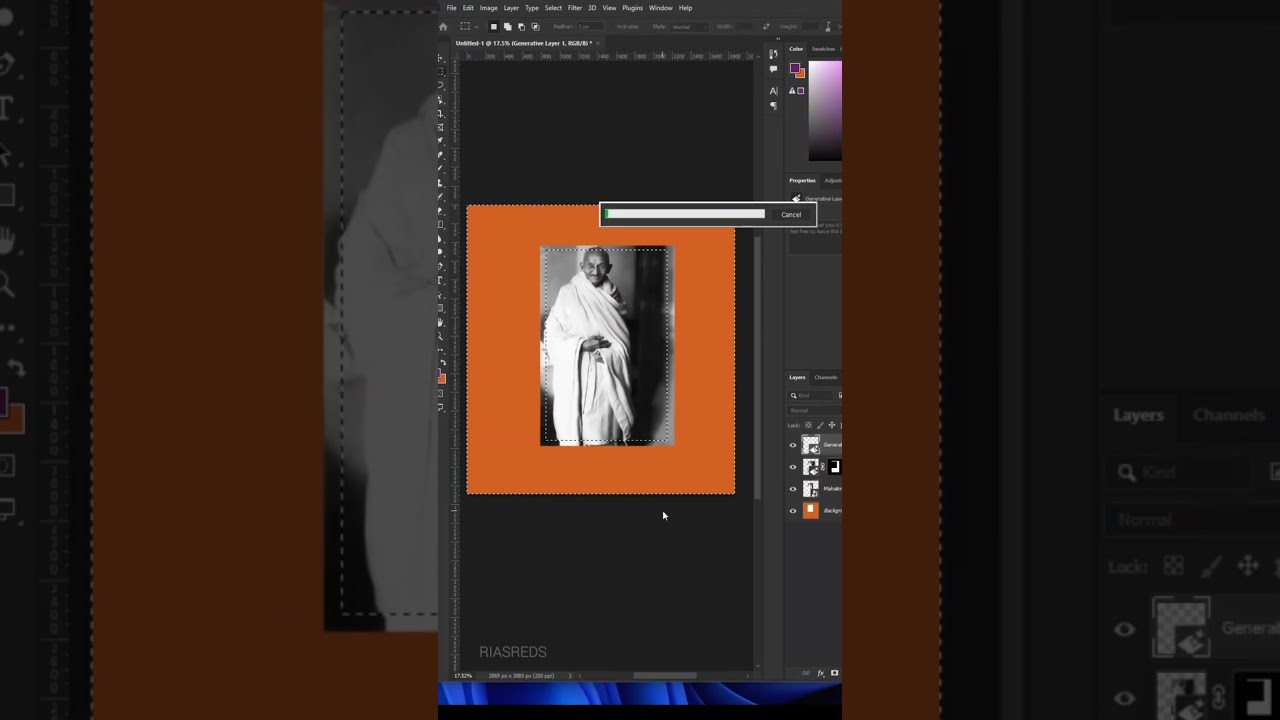Click the foreground color swatch in Color panel
Screen dimensions: 1280x720
[x=795, y=68]
